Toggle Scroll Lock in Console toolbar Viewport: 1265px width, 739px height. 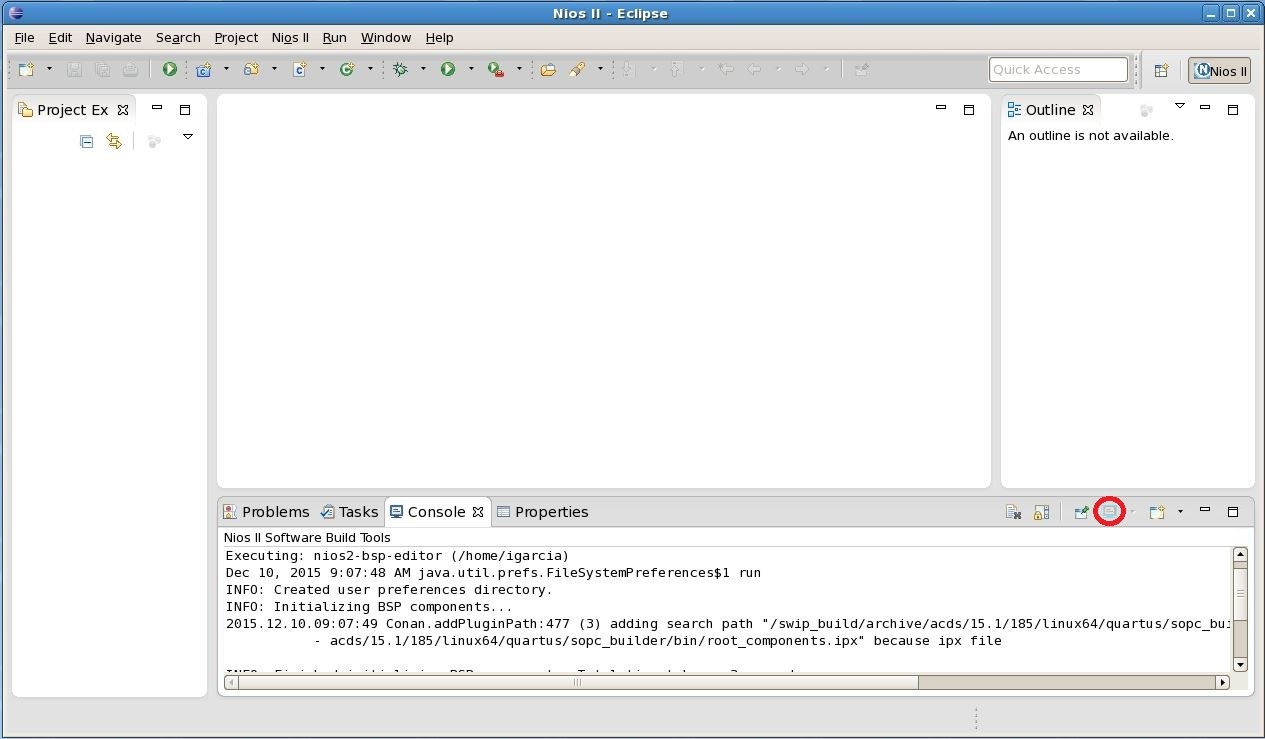1041,512
